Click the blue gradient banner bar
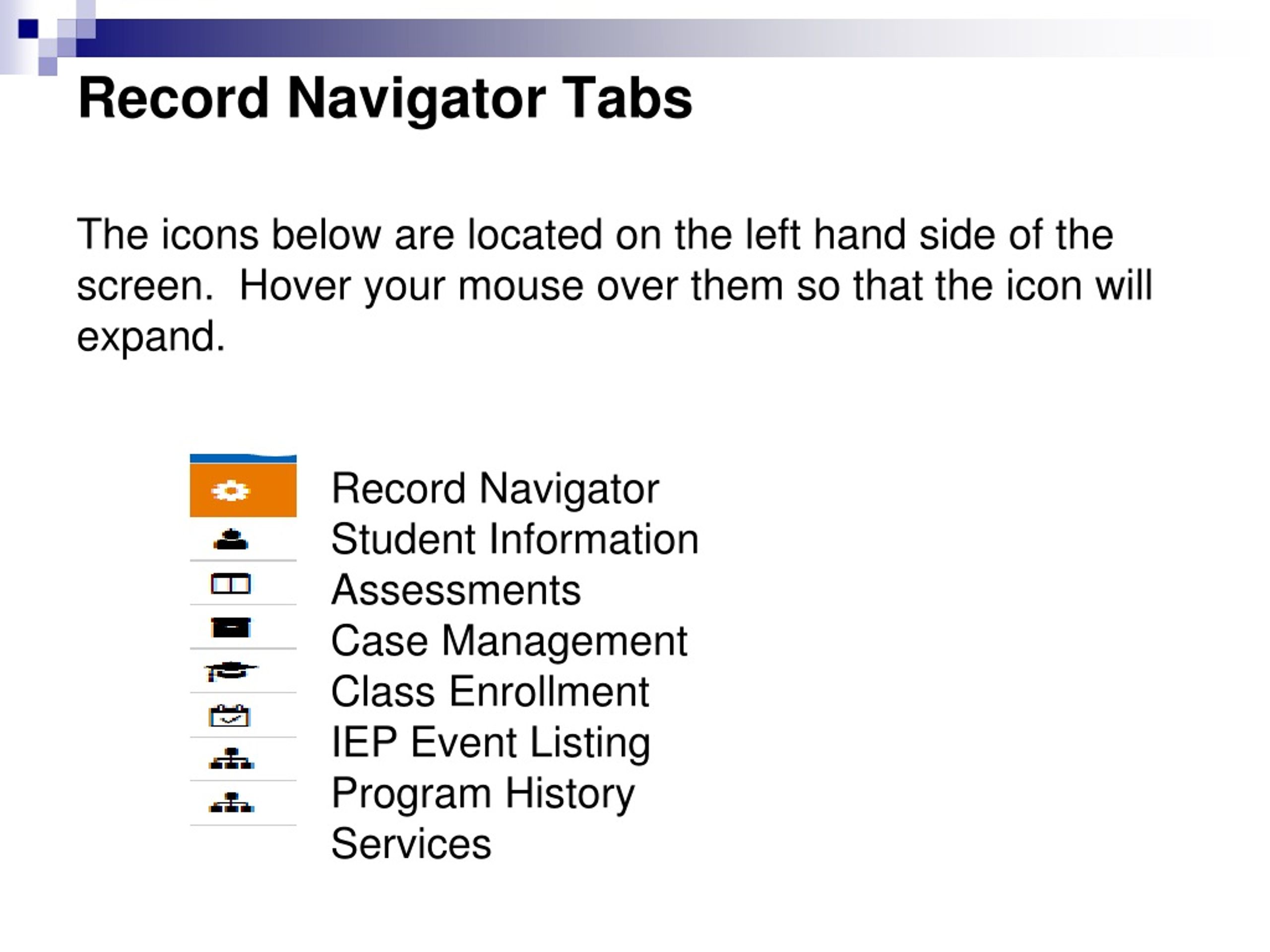1270x952 pixels. tap(672, 38)
